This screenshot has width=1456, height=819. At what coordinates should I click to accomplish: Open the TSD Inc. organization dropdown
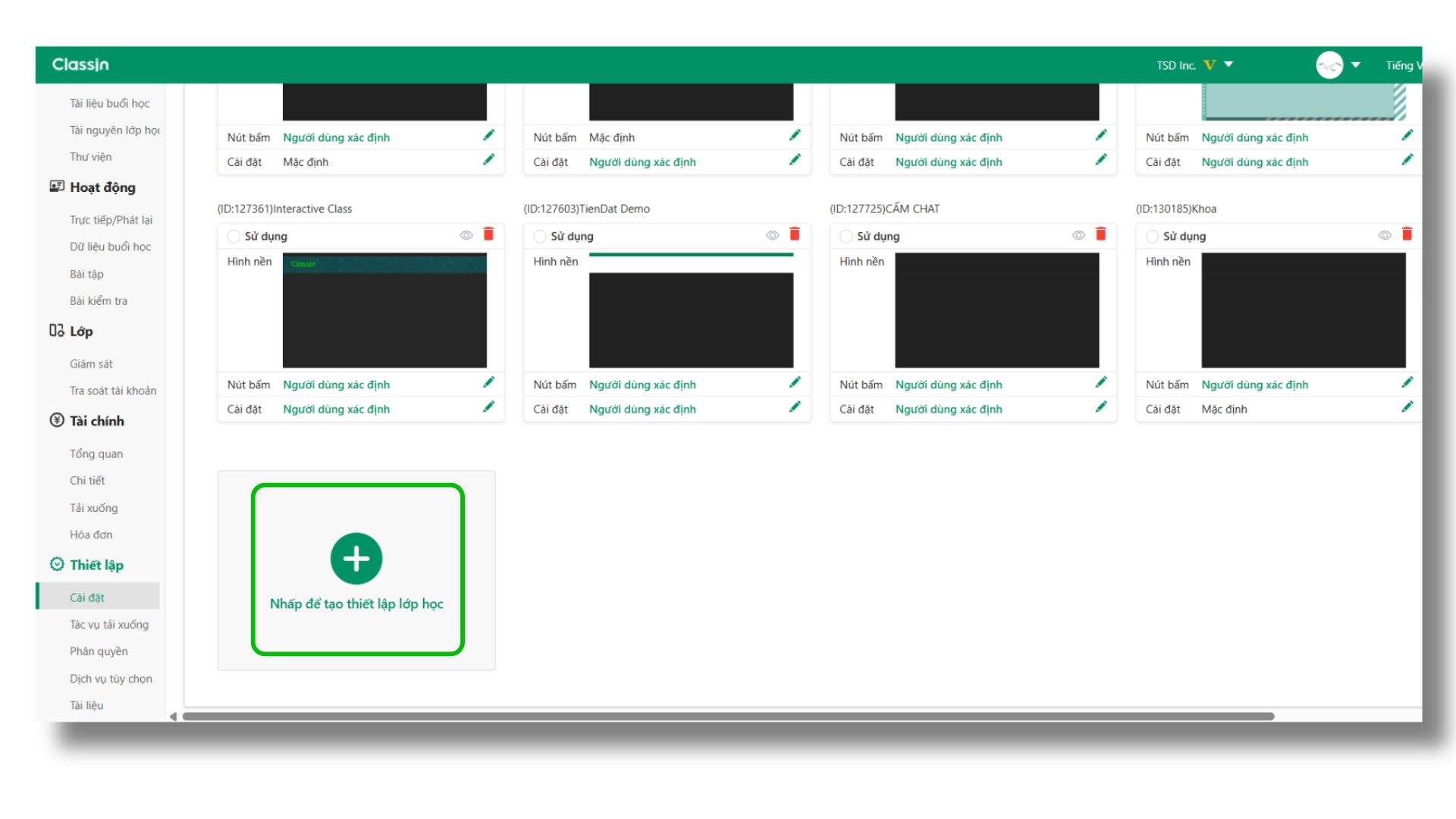point(1228,65)
